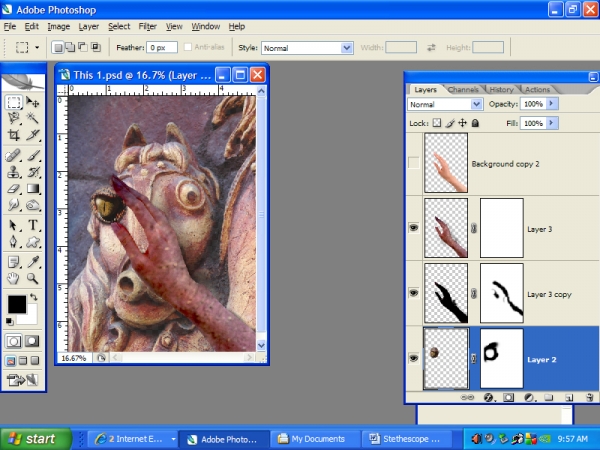The height and width of the screenshot is (450, 600).
Task: Switch to the History tab
Action: coord(501,90)
